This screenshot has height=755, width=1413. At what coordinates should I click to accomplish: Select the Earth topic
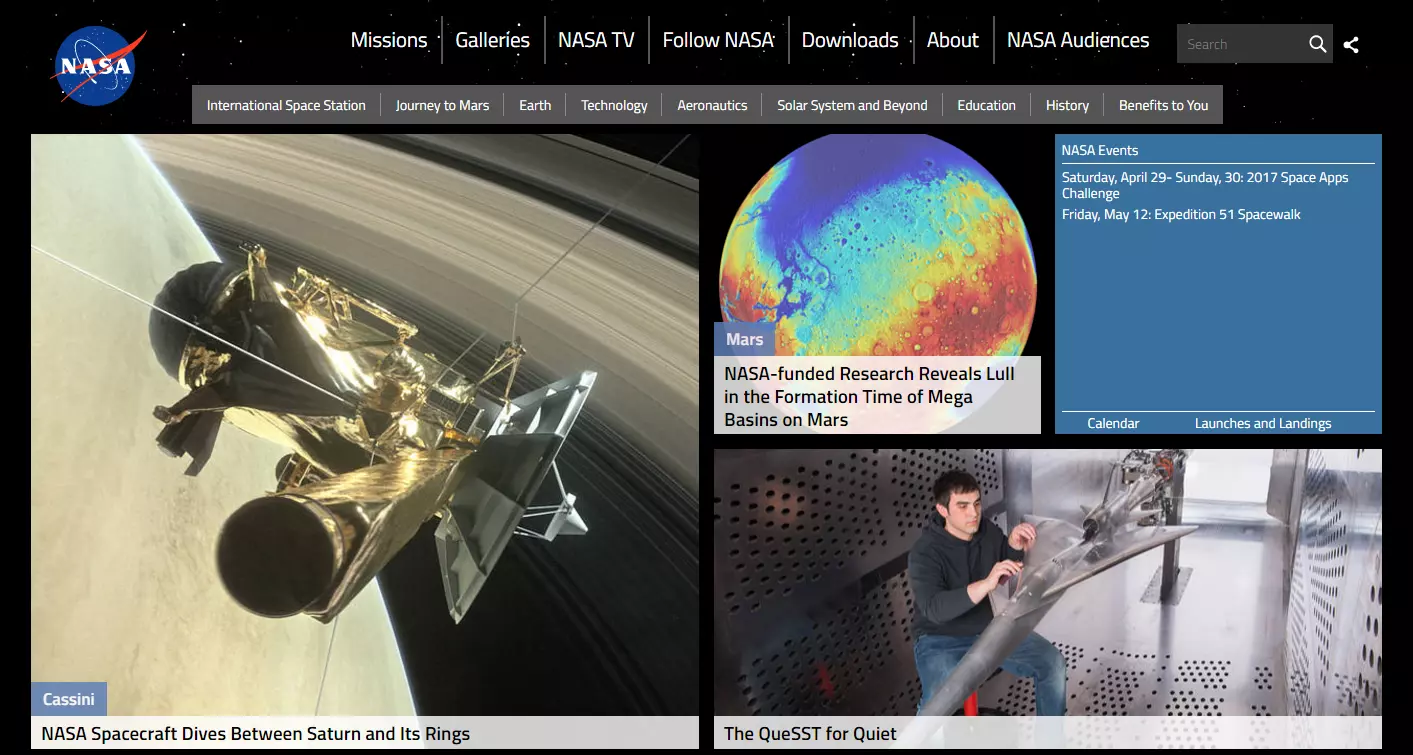(535, 105)
